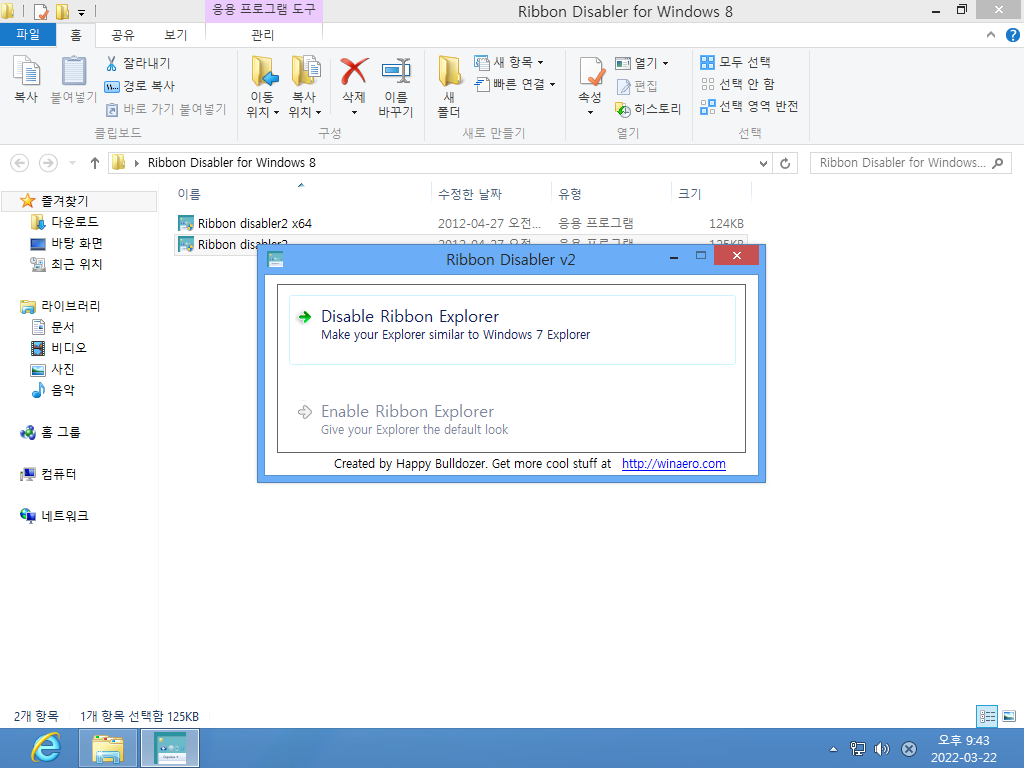This screenshot has width=1024, height=768.
Task: Click History (히스토리) in ribbon
Action: (648, 109)
